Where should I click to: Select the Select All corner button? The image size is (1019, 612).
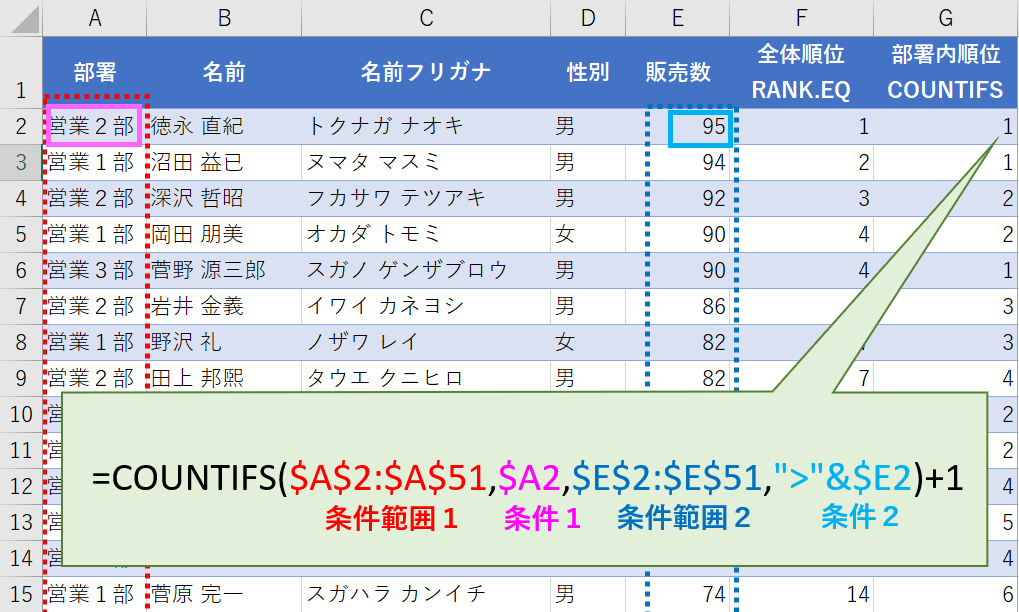pos(19,18)
